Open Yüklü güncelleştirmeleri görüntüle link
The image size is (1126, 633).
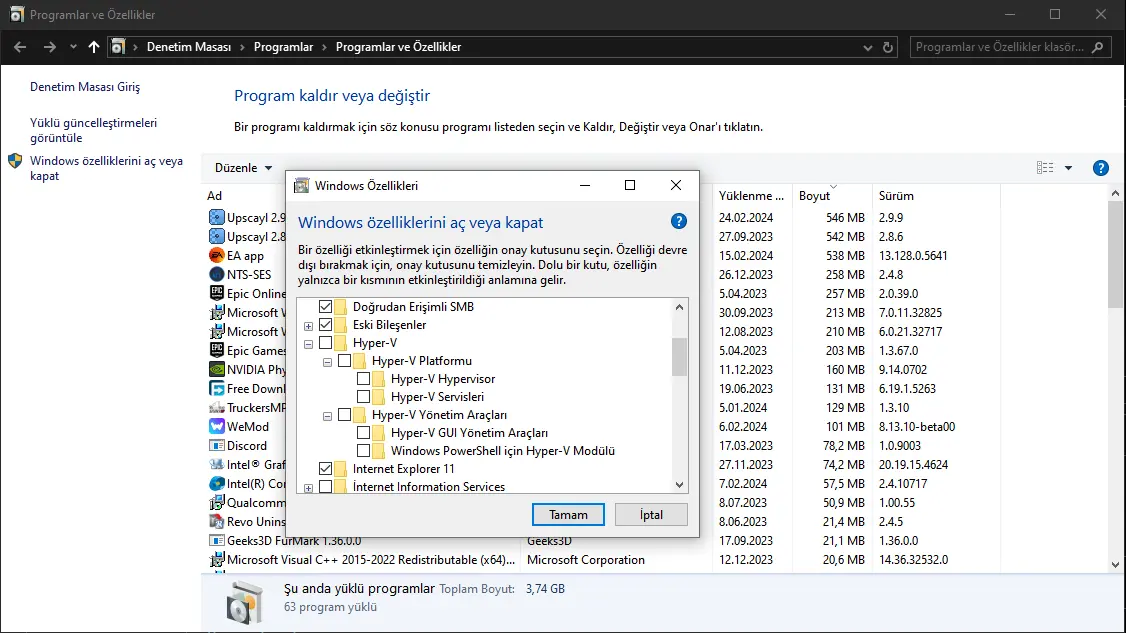(x=93, y=130)
